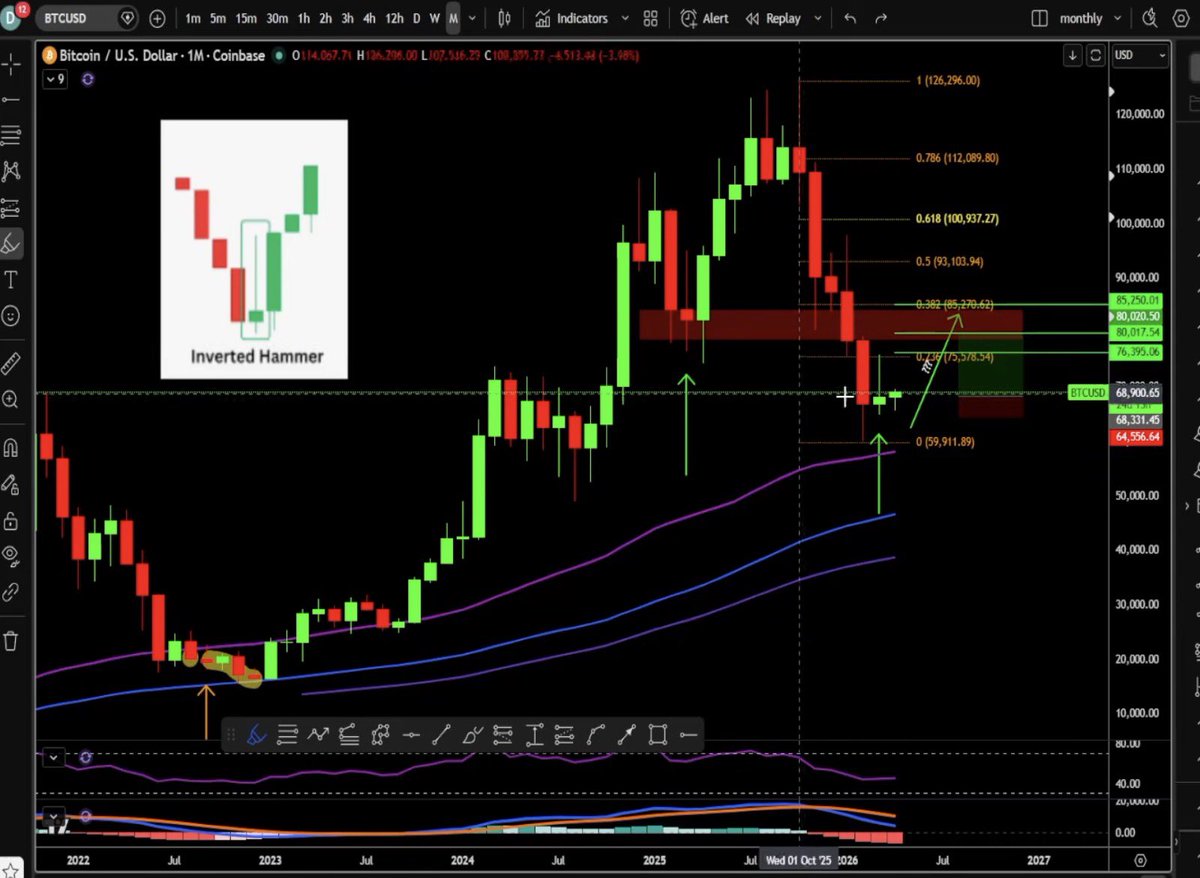Collapse the indicator legend showing 9
Viewport: 1200px width, 878px height.
tap(55, 78)
